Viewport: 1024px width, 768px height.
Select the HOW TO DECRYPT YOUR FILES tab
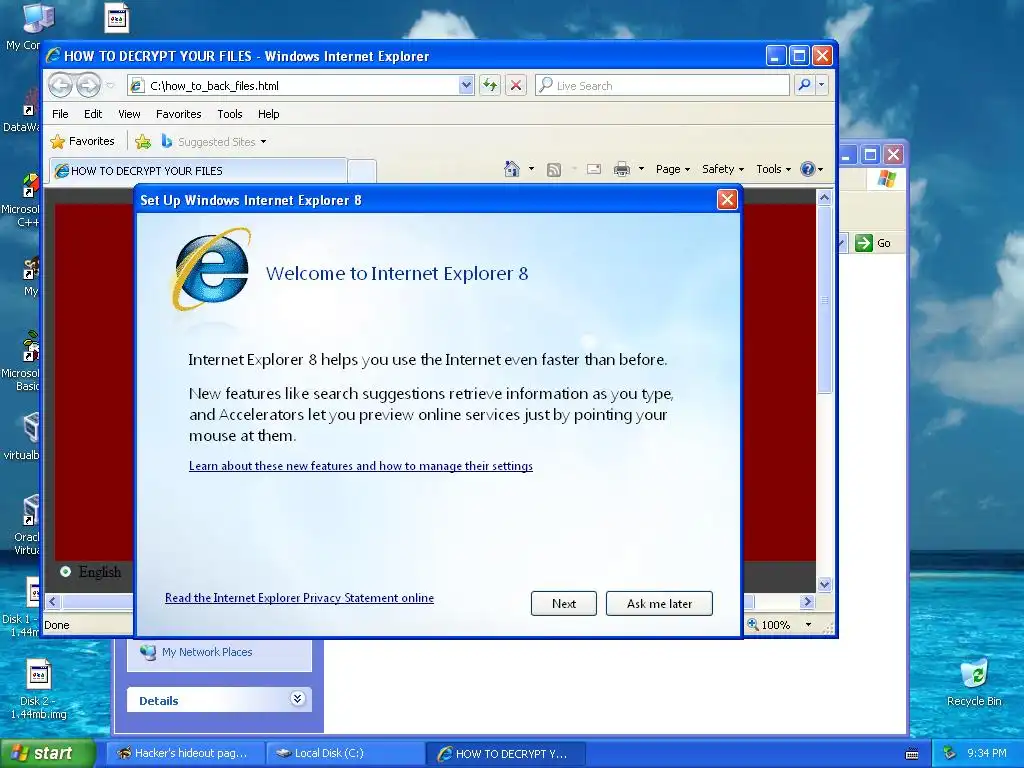click(x=199, y=170)
